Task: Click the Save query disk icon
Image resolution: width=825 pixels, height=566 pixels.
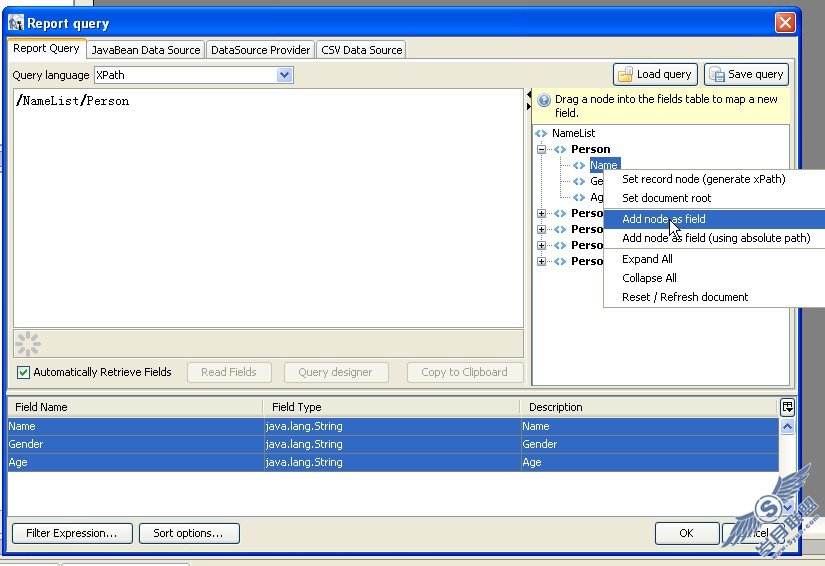Action: tap(717, 75)
